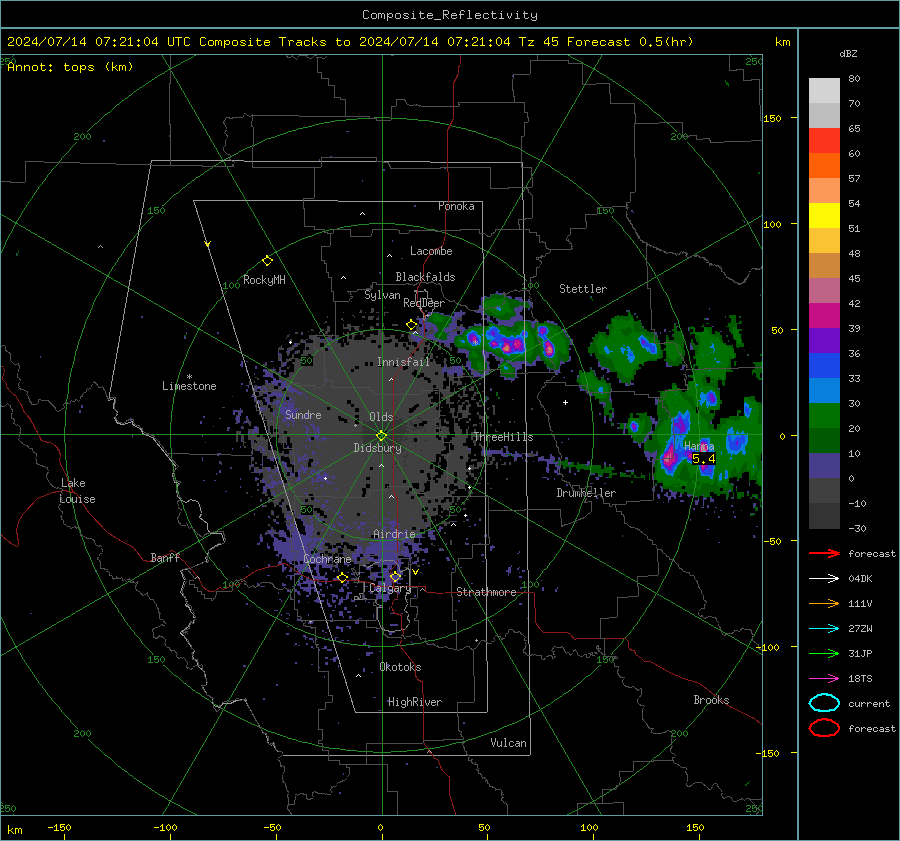
Task: Click the cyan current ellipse icon
Action: point(824,703)
